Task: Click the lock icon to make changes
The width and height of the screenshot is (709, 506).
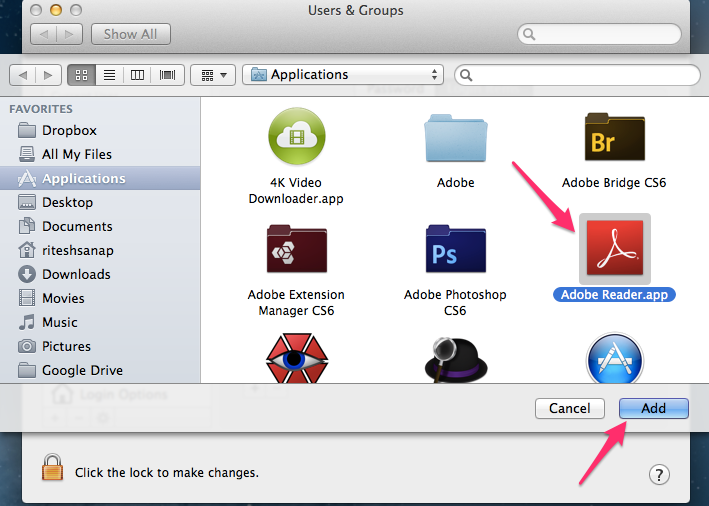Action: (52, 467)
